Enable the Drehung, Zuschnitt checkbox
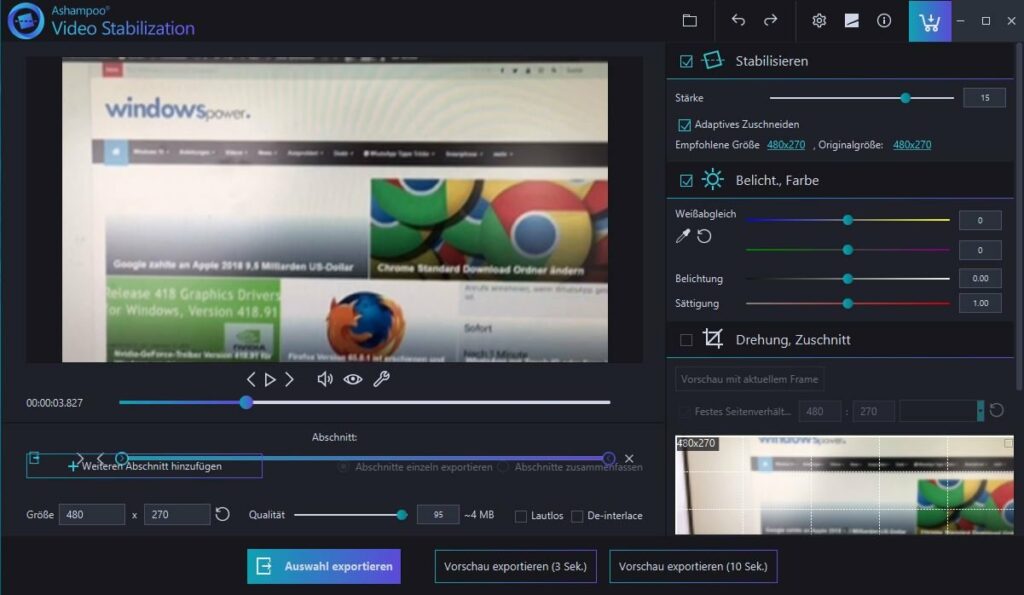 686,340
